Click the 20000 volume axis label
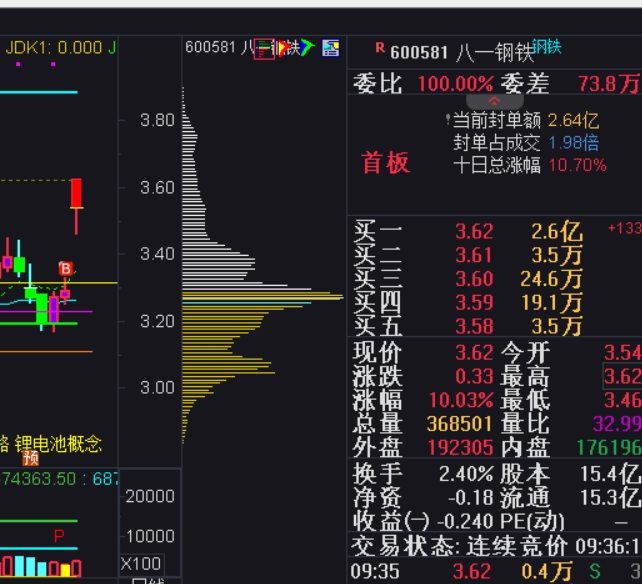Image resolution: width=642 pixels, height=584 pixels. pos(150,496)
